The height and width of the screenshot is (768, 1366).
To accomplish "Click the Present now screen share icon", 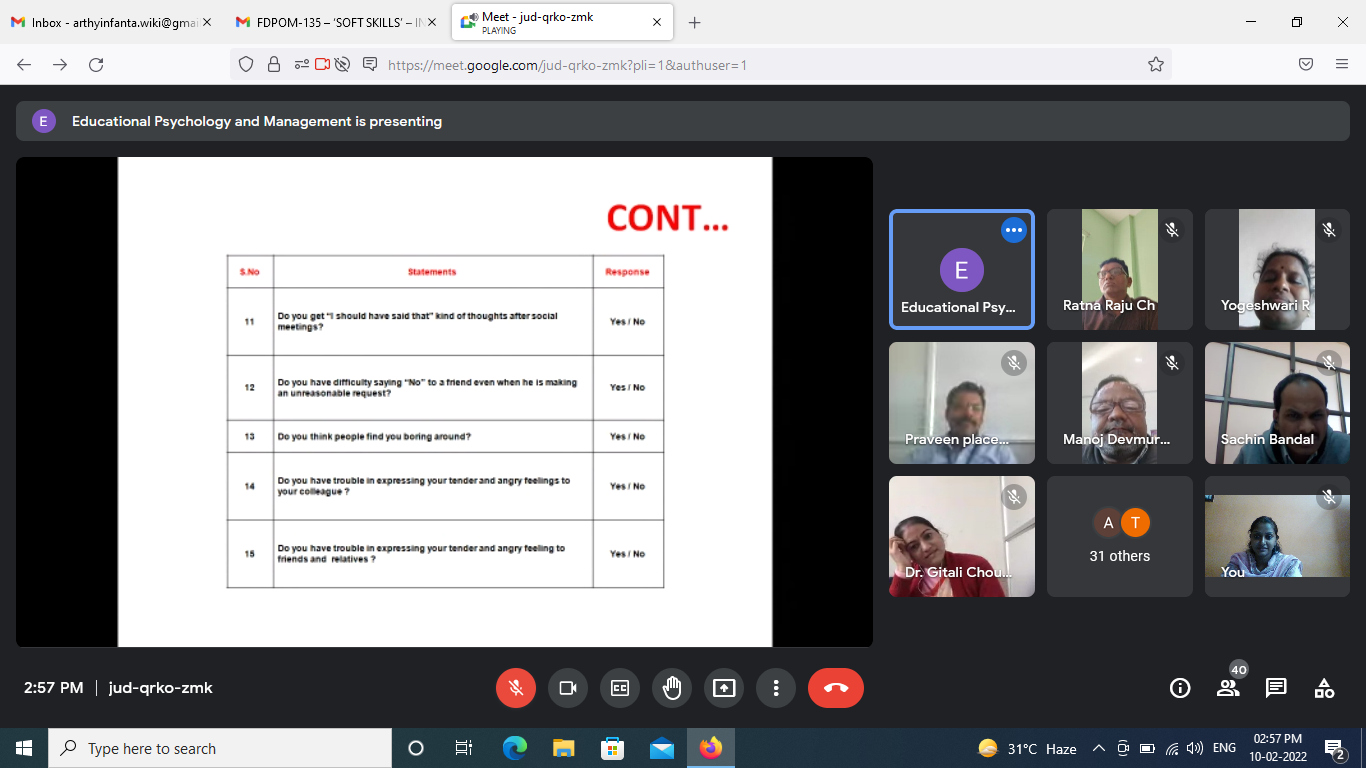I will pyautogui.click(x=724, y=688).
